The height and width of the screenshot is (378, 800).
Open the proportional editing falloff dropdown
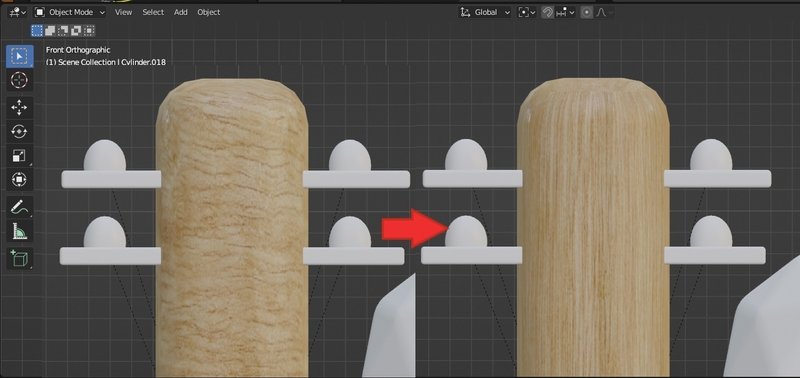pyautogui.click(x=604, y=12)
